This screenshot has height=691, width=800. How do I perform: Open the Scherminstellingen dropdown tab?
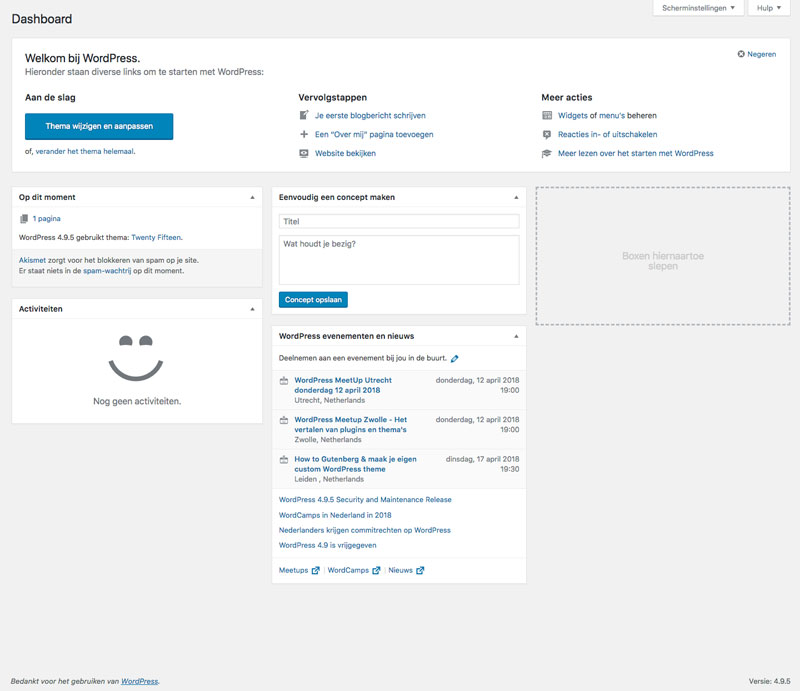698,8
